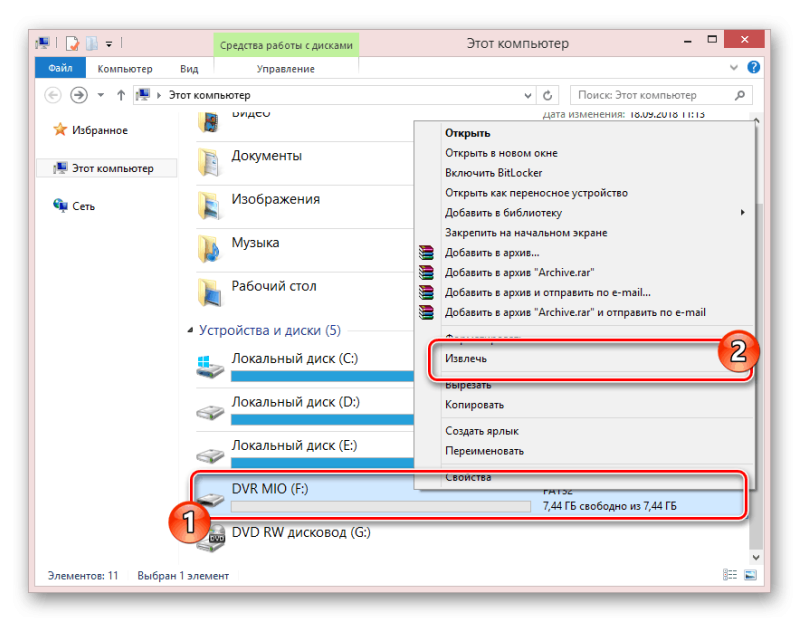Screen dimensions: 800x622
Task: Select Средства работы с дисками contextual tab
Action: (286, 45)
